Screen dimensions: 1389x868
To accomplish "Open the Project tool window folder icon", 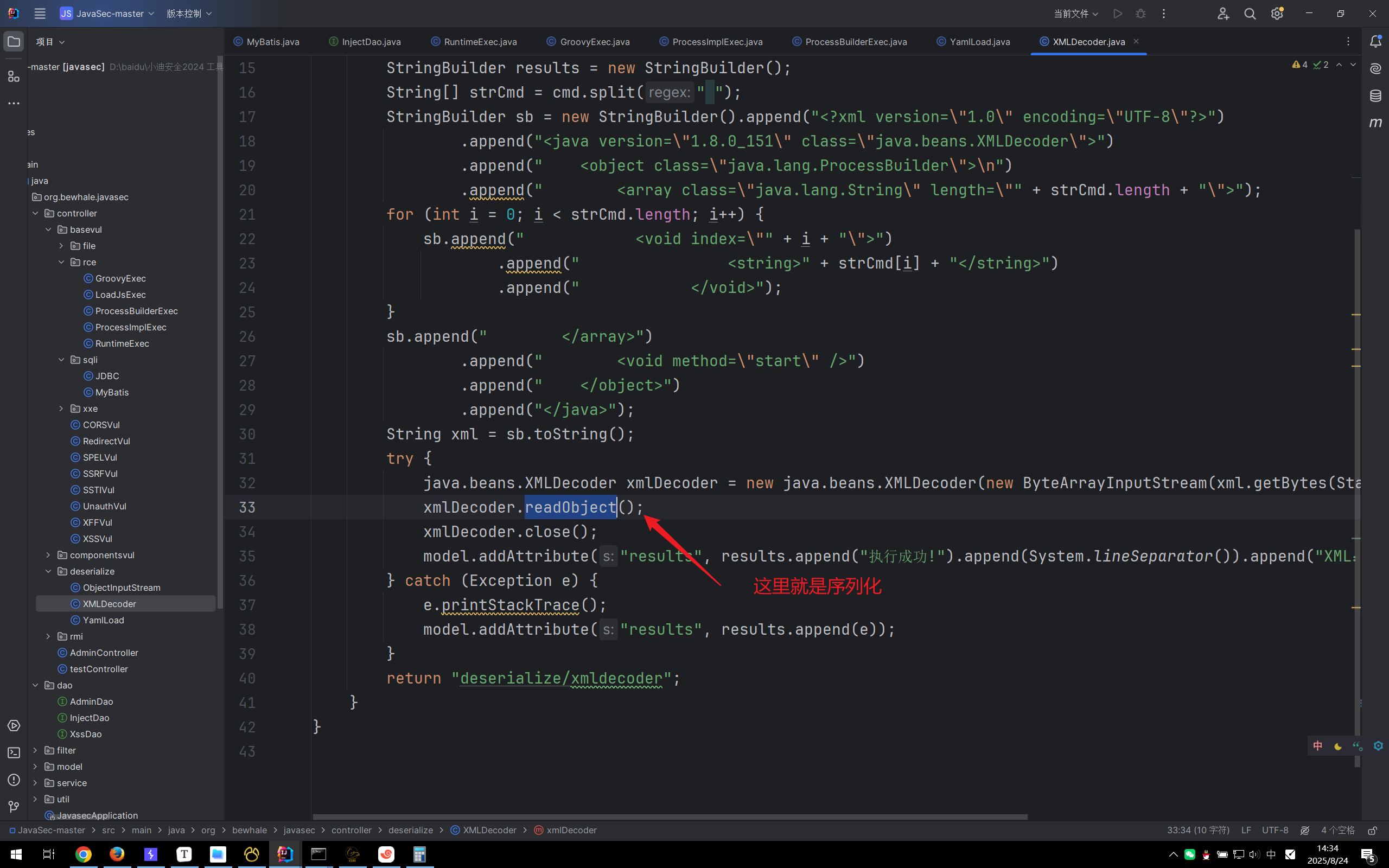I will (14, 42).
